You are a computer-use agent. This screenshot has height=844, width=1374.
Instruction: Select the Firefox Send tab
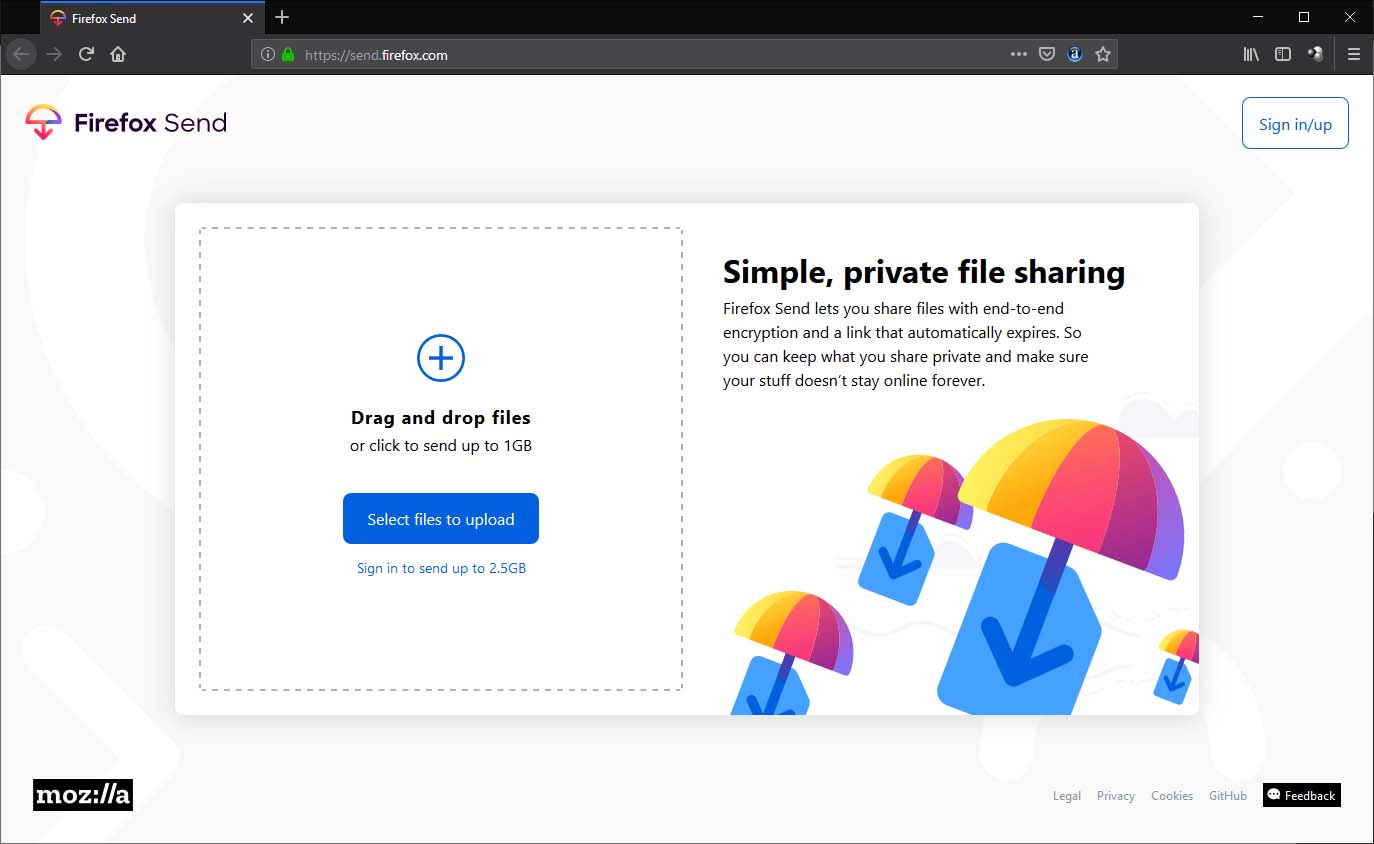[x=152, y=18]
